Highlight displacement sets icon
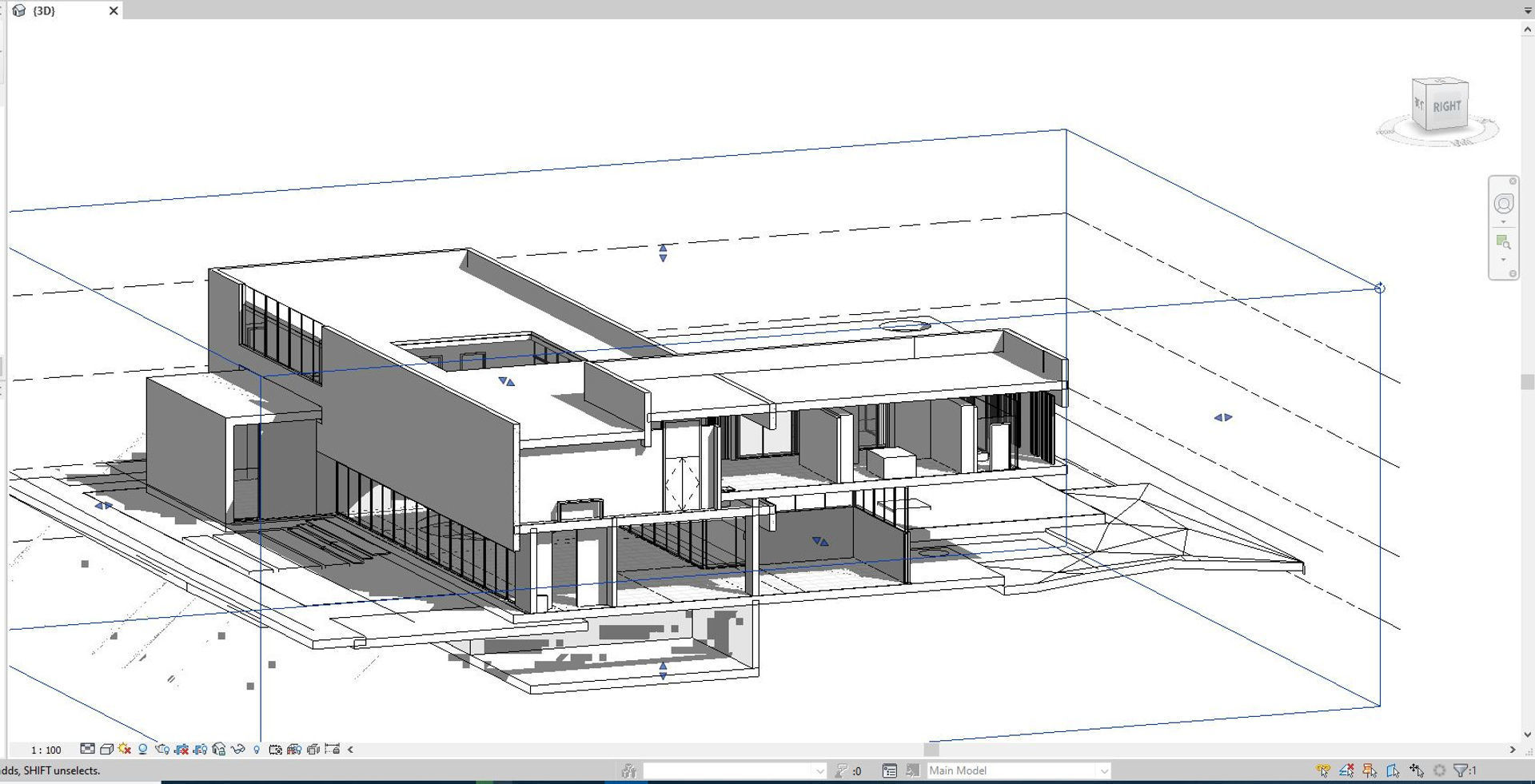The width and height of the screenshot is (1535, 784). (x=313, y=749)
